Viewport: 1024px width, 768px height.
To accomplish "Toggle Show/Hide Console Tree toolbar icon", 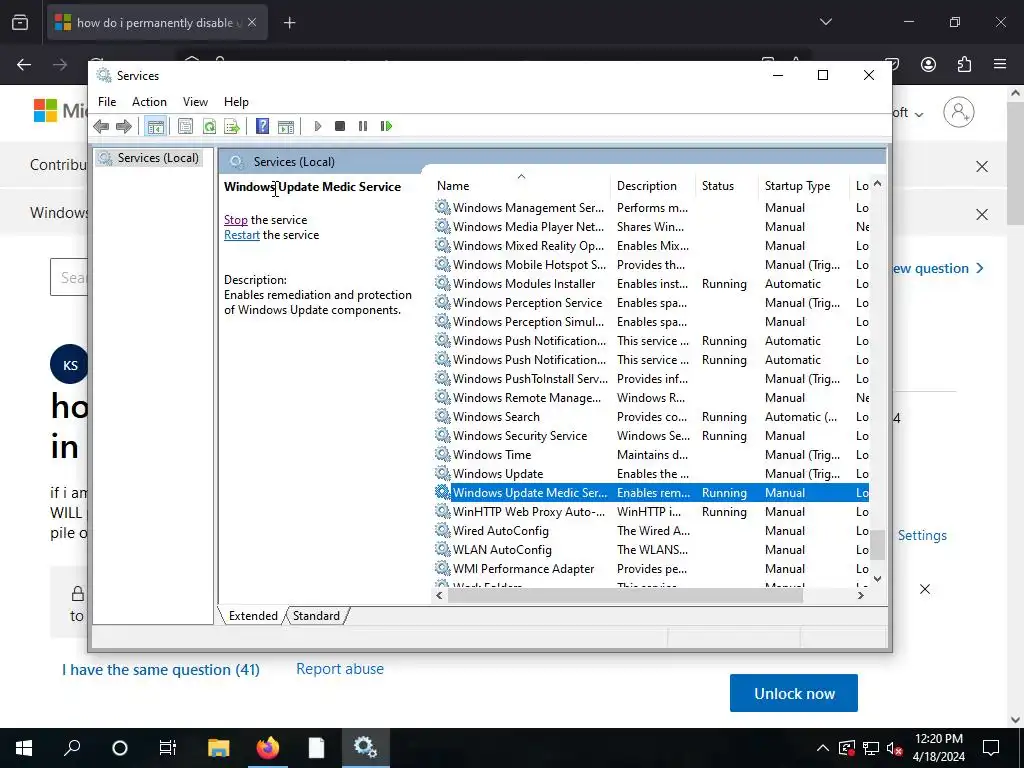I will pyautogui.click(x=155, y=126).
